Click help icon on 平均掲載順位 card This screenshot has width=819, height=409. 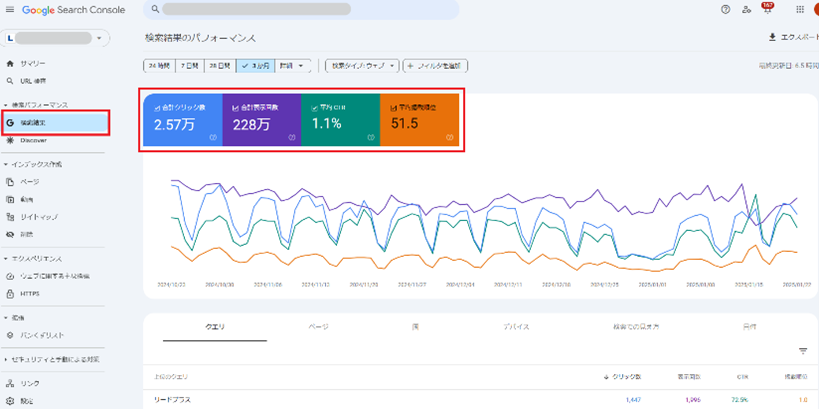click(449, 137)
